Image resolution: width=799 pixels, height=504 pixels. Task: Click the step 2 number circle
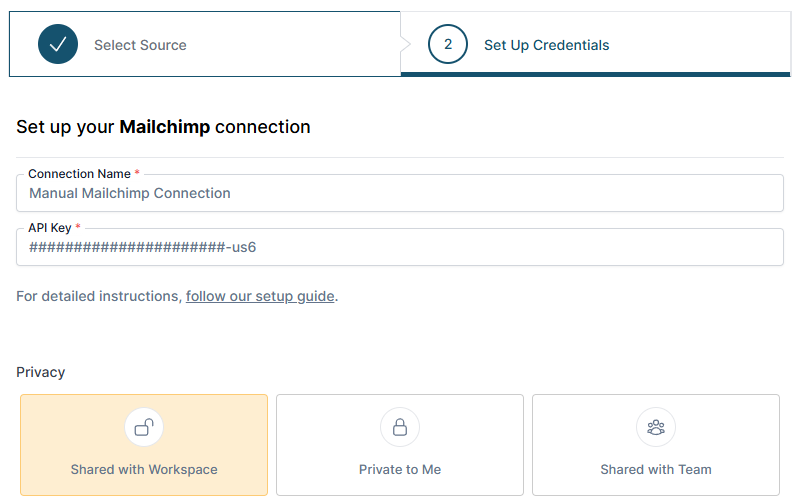pyautogui.click(x=448, y=44)
